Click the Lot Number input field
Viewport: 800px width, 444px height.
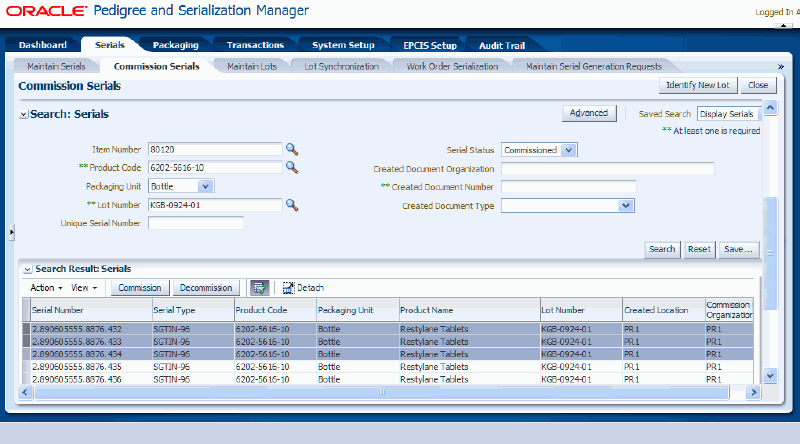click(x=215, y=205)
